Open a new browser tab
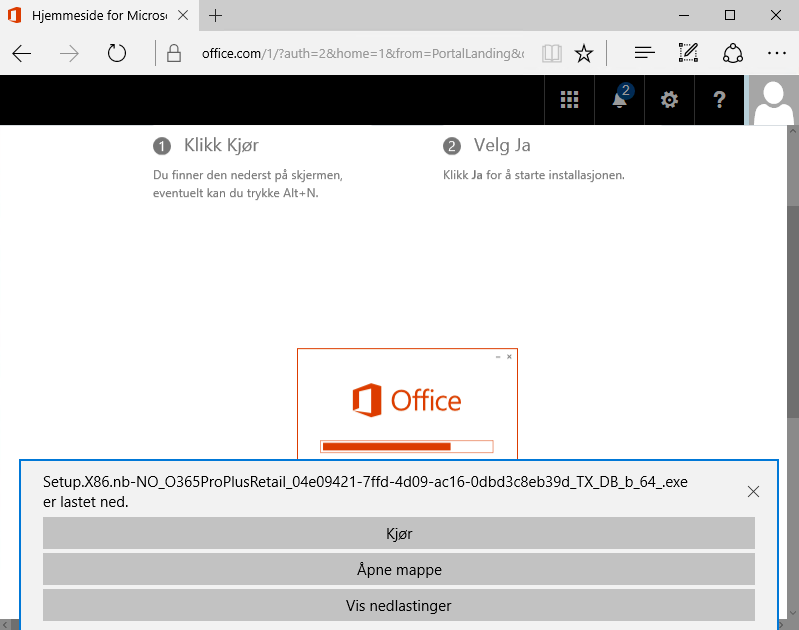799x630 pixels. (216, 16)
